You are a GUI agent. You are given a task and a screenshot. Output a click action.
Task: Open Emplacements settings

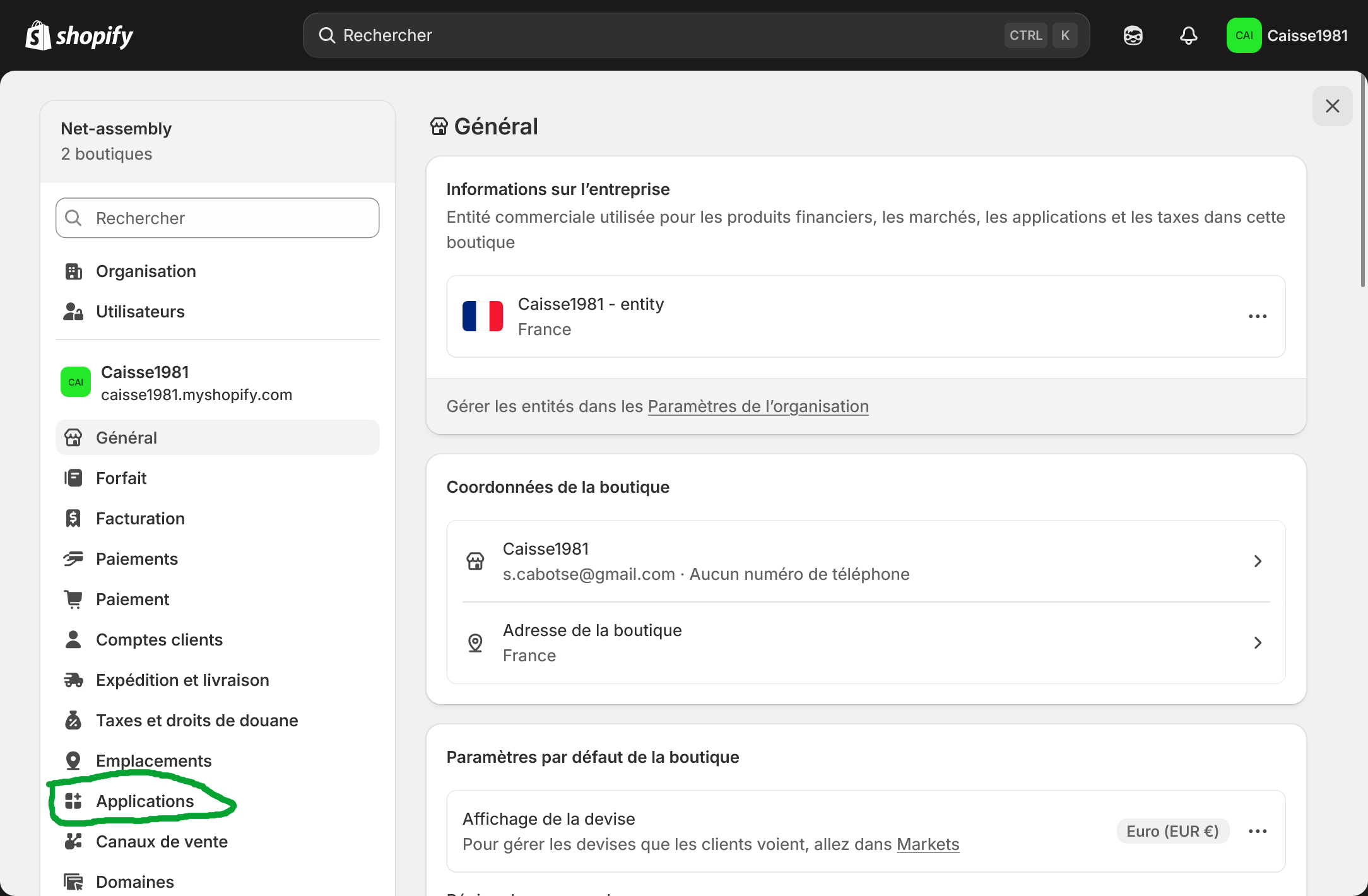(218, 761)
